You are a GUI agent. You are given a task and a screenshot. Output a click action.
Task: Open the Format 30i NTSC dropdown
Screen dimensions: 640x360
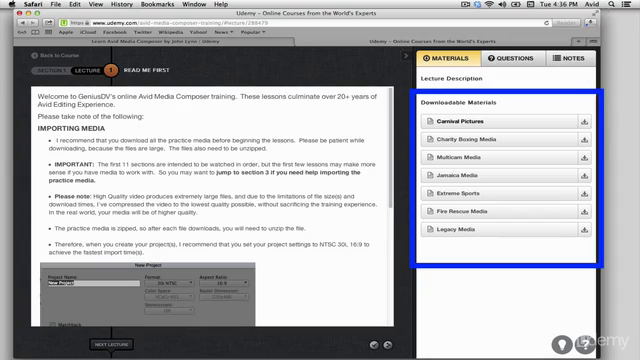tap(169, 283)
